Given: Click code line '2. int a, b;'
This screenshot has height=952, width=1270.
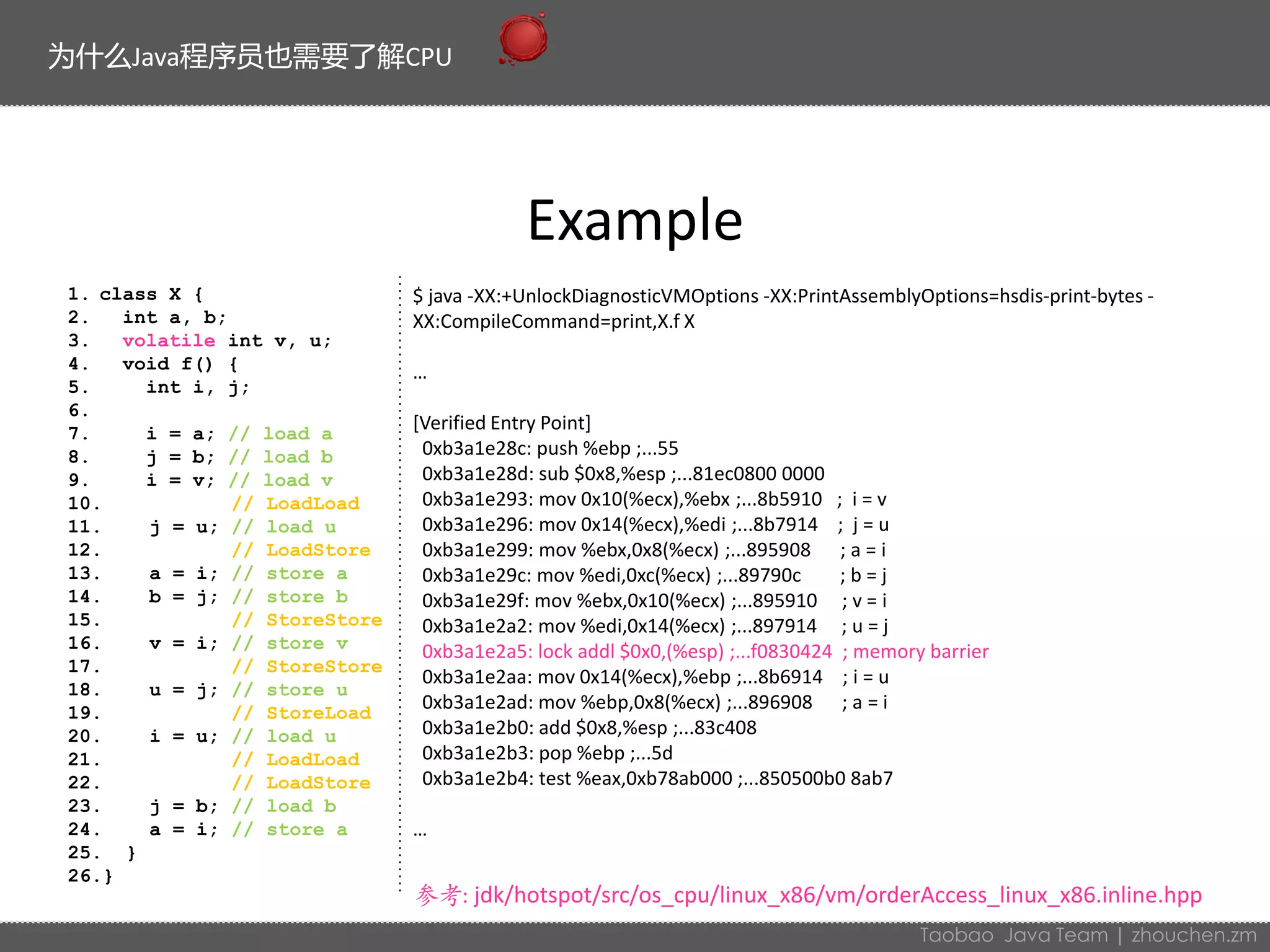Looking at the screenshot, I should [x=147, y=317].
